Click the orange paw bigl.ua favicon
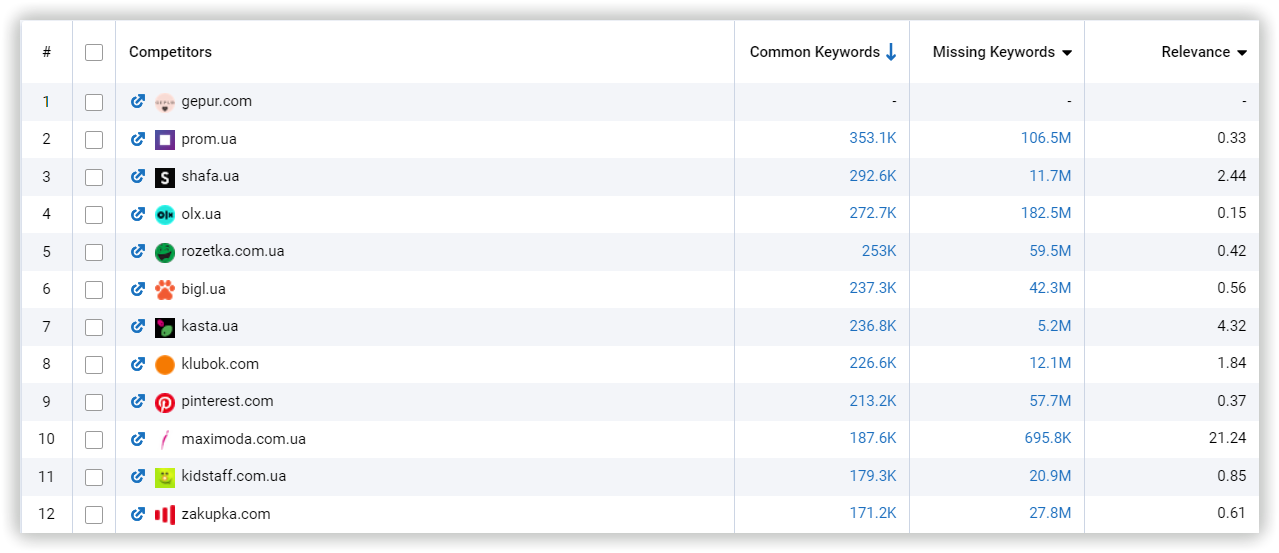This screenshot has height=553, width=1279. (x=165, y=290)
